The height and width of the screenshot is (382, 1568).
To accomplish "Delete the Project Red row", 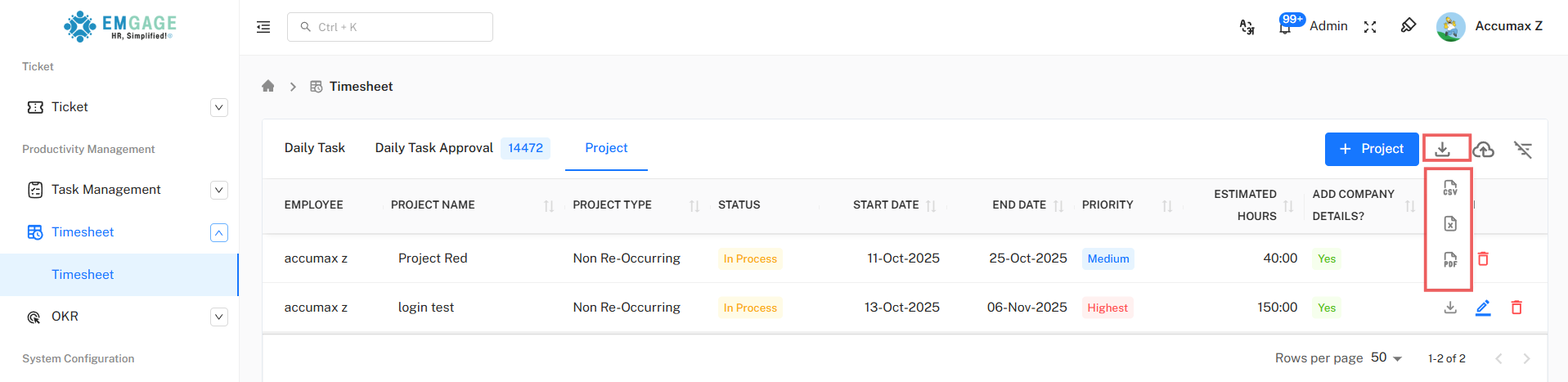I will point(1483,258).
